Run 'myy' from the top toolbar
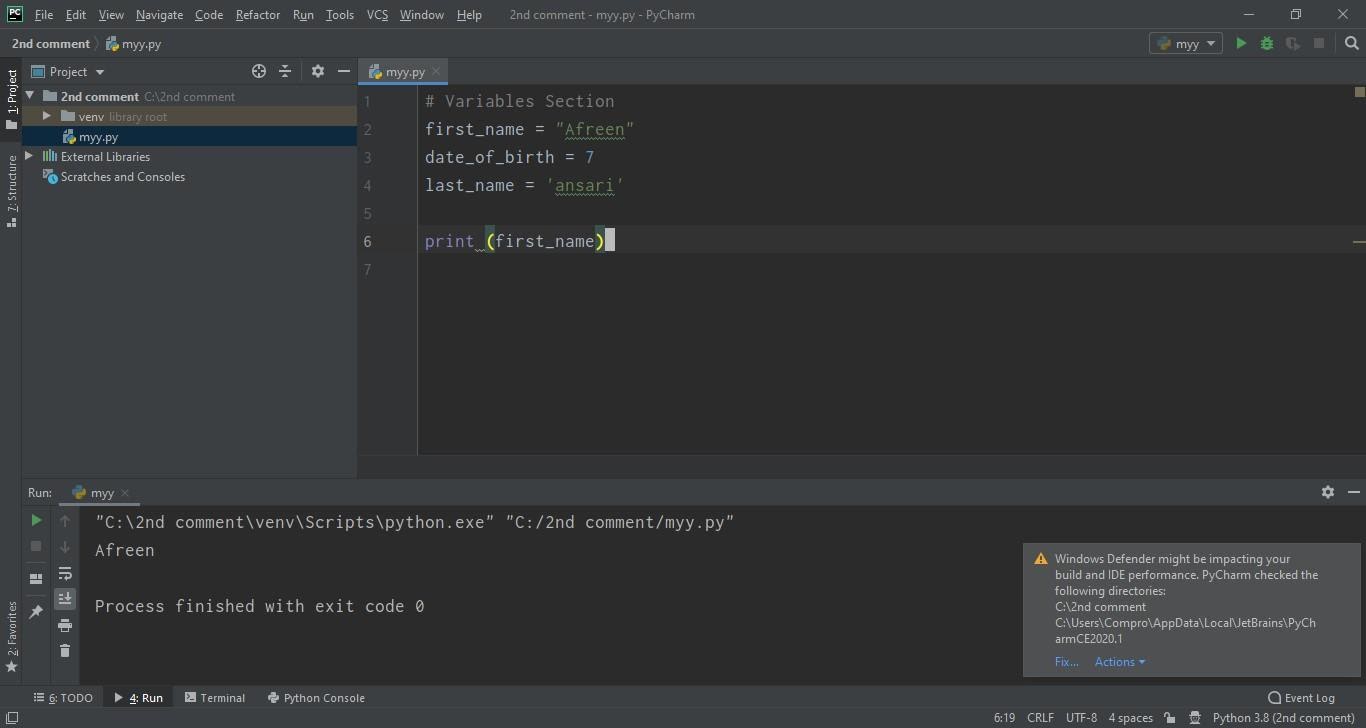1366x728 pixels. (x=1241, y=43)
